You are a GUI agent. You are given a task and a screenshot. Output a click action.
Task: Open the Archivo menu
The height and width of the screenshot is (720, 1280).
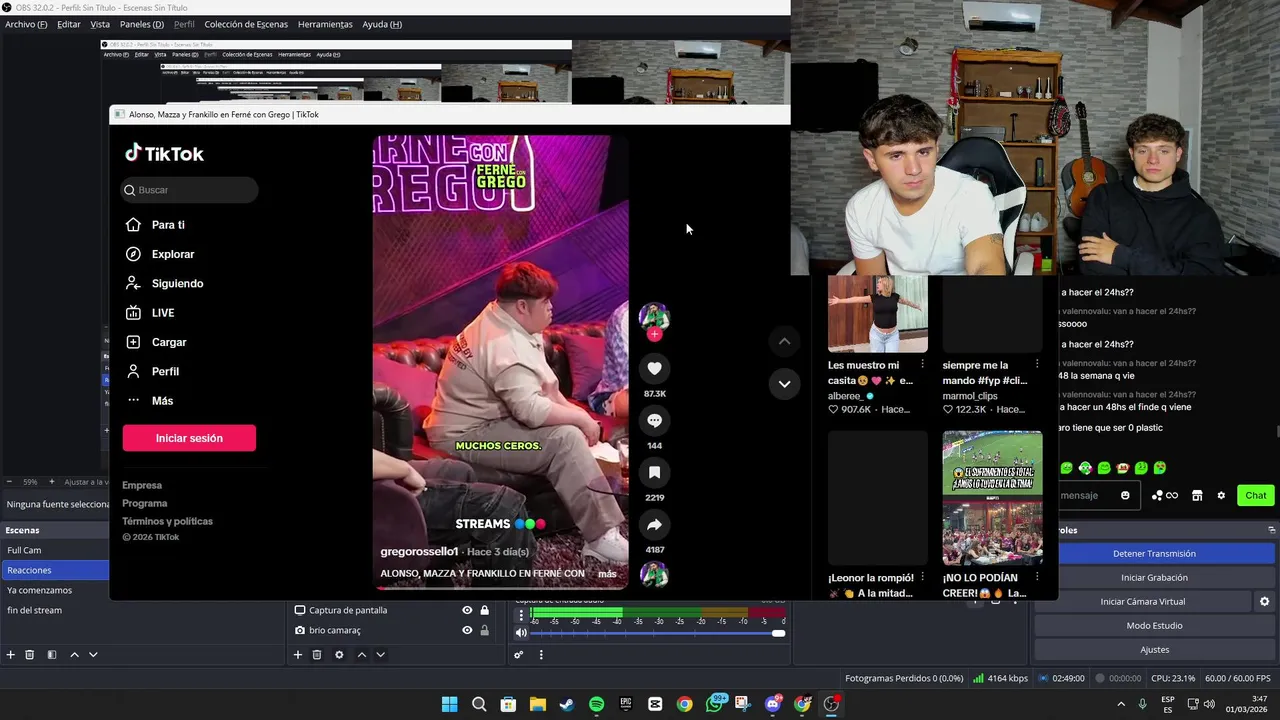point(26,24)
